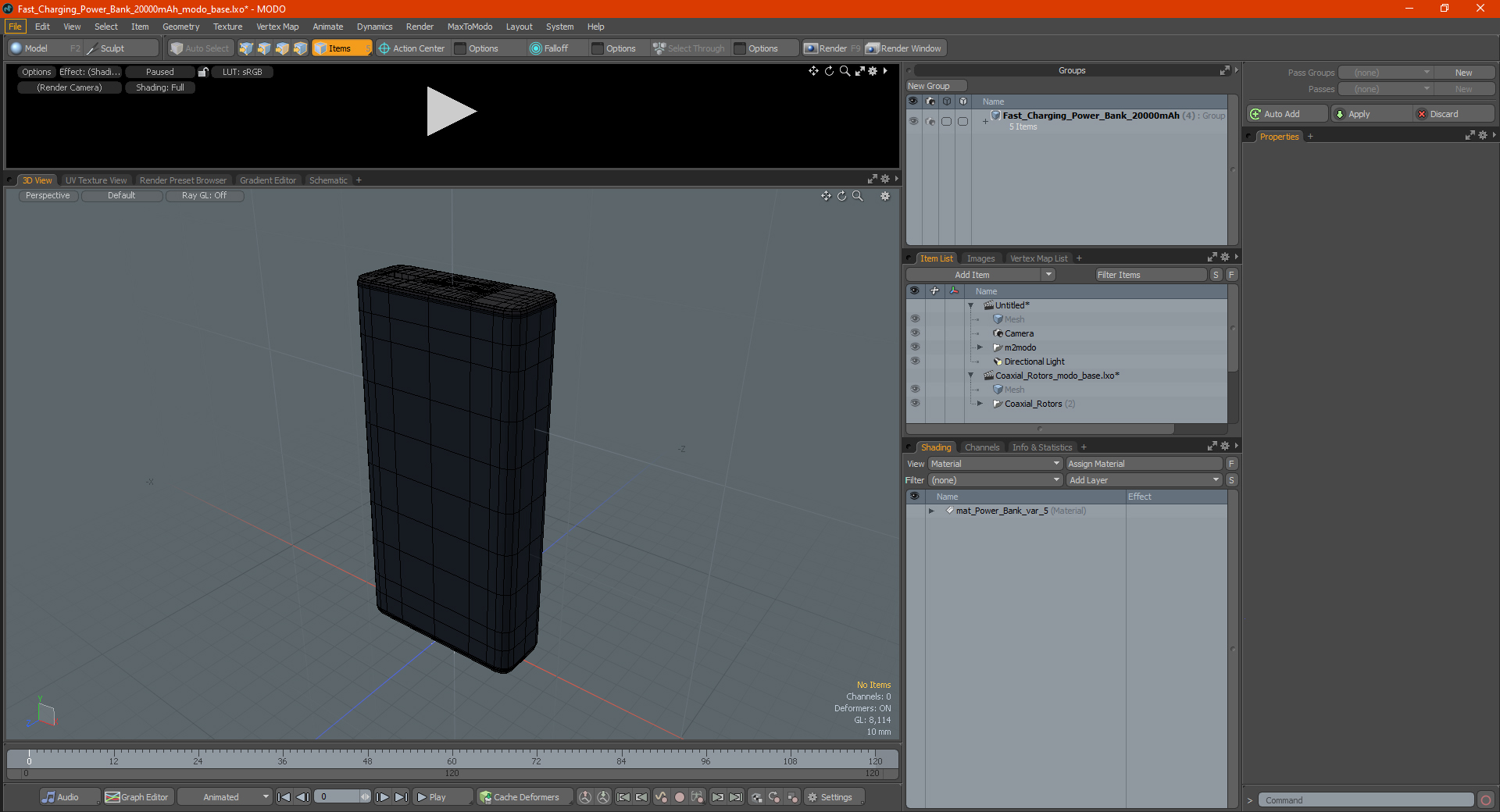Go to the first frame
This screenshot has width=1500, height=812.
[x=284, y=797]
